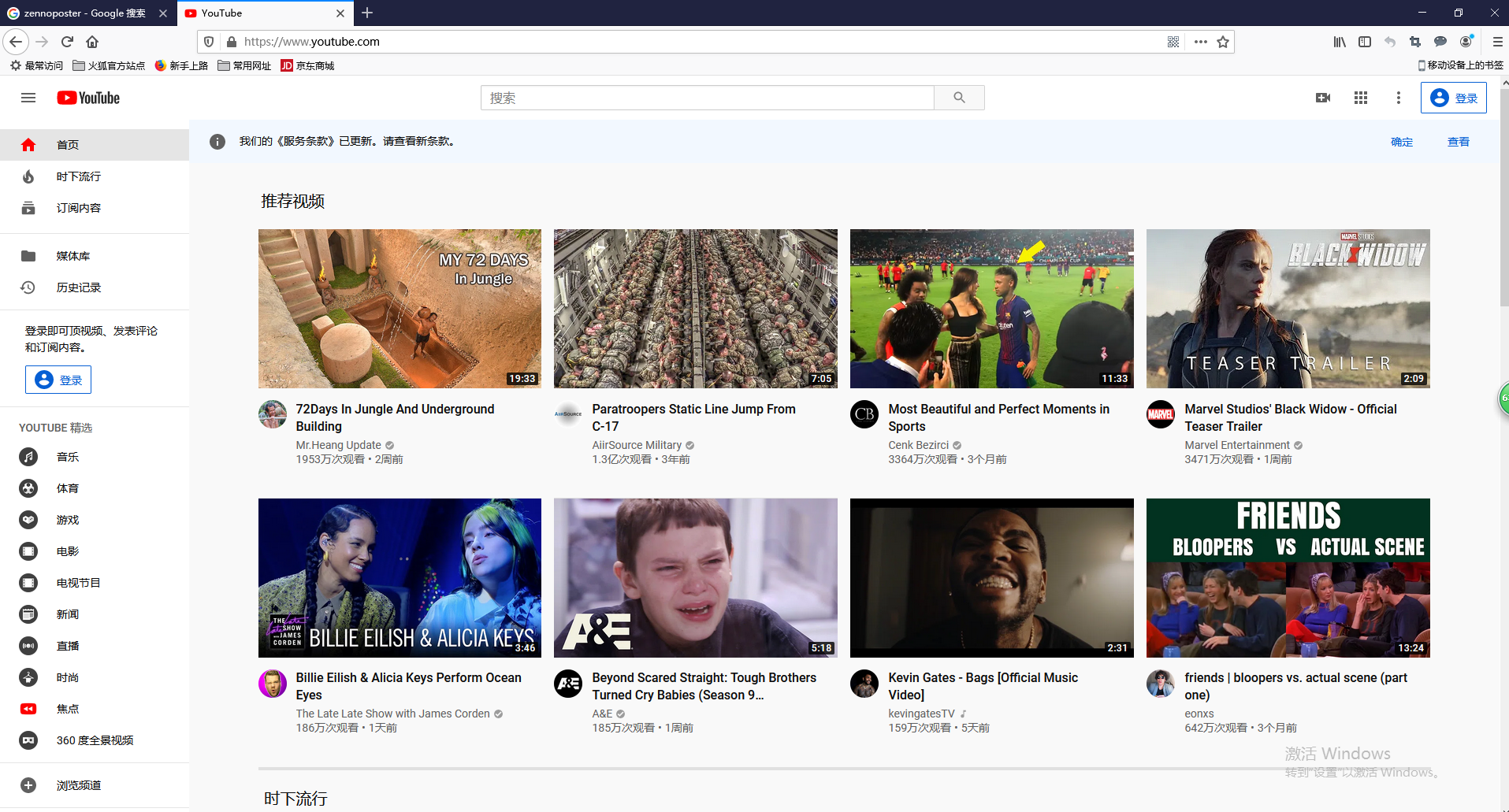Select 电影 under YouTube 精选
The height and width of the screenshot is (812, 1509).
[x=95, y=551]
